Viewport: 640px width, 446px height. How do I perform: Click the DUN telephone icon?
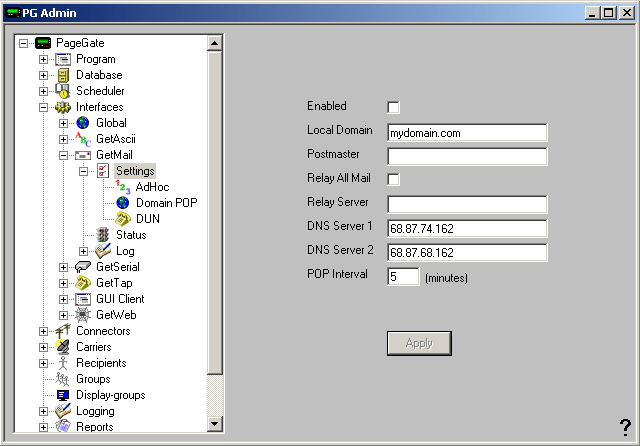point(123,219)
